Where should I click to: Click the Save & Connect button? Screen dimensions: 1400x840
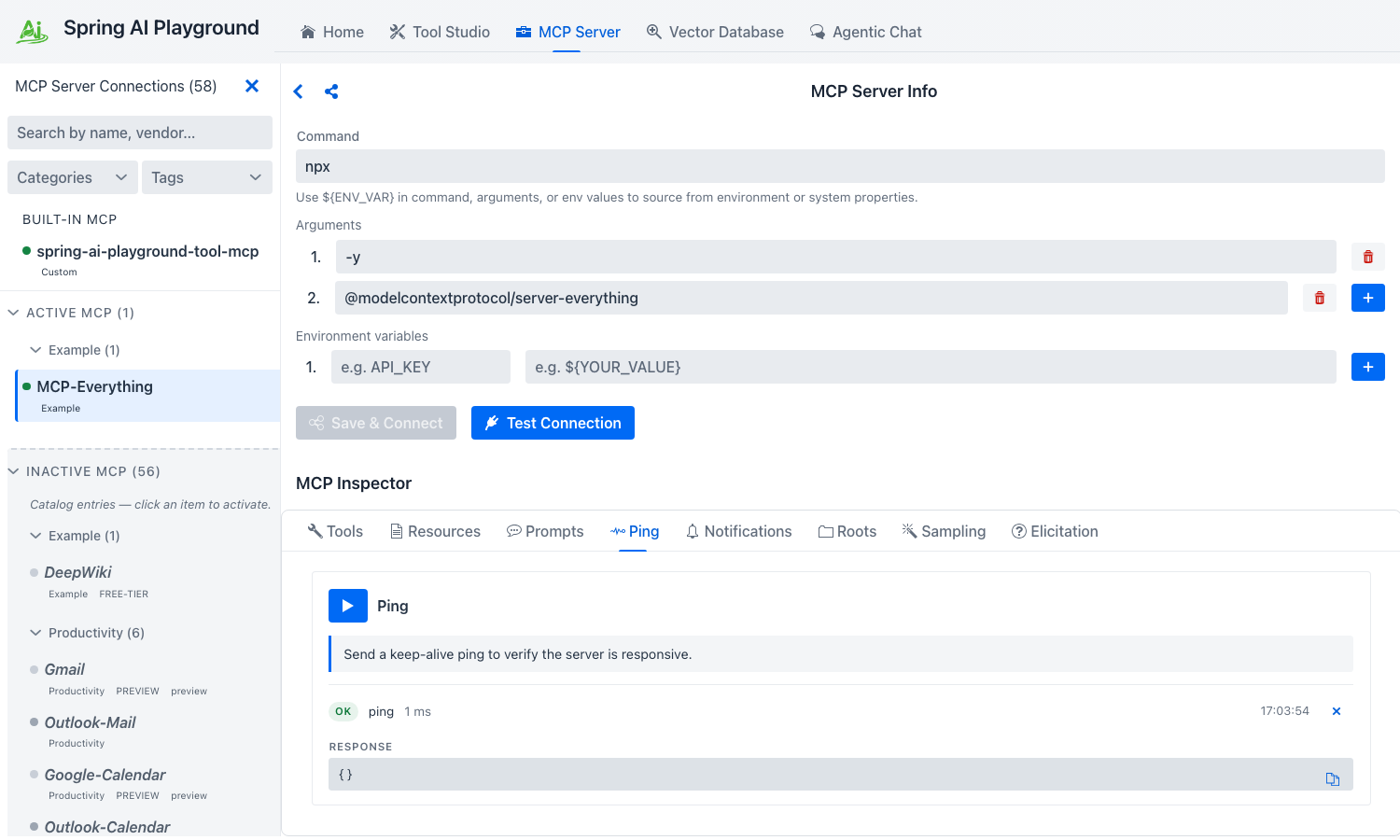(x=376, y=423)
